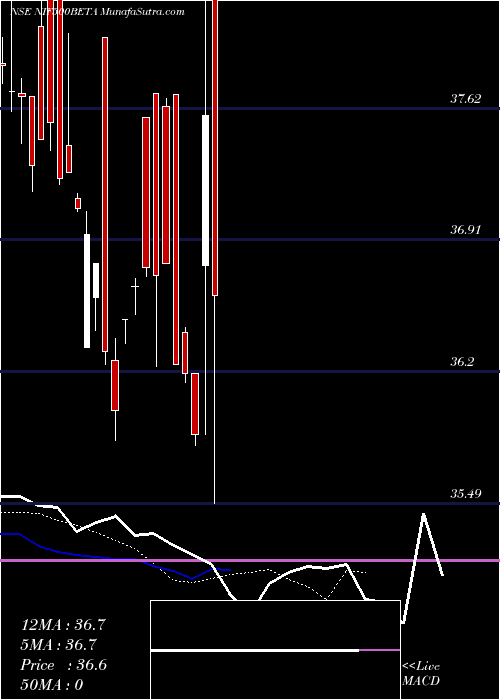Click the 37.62 price level label
The width and height of the screenshot is (500, 700).
click(465, 99)
